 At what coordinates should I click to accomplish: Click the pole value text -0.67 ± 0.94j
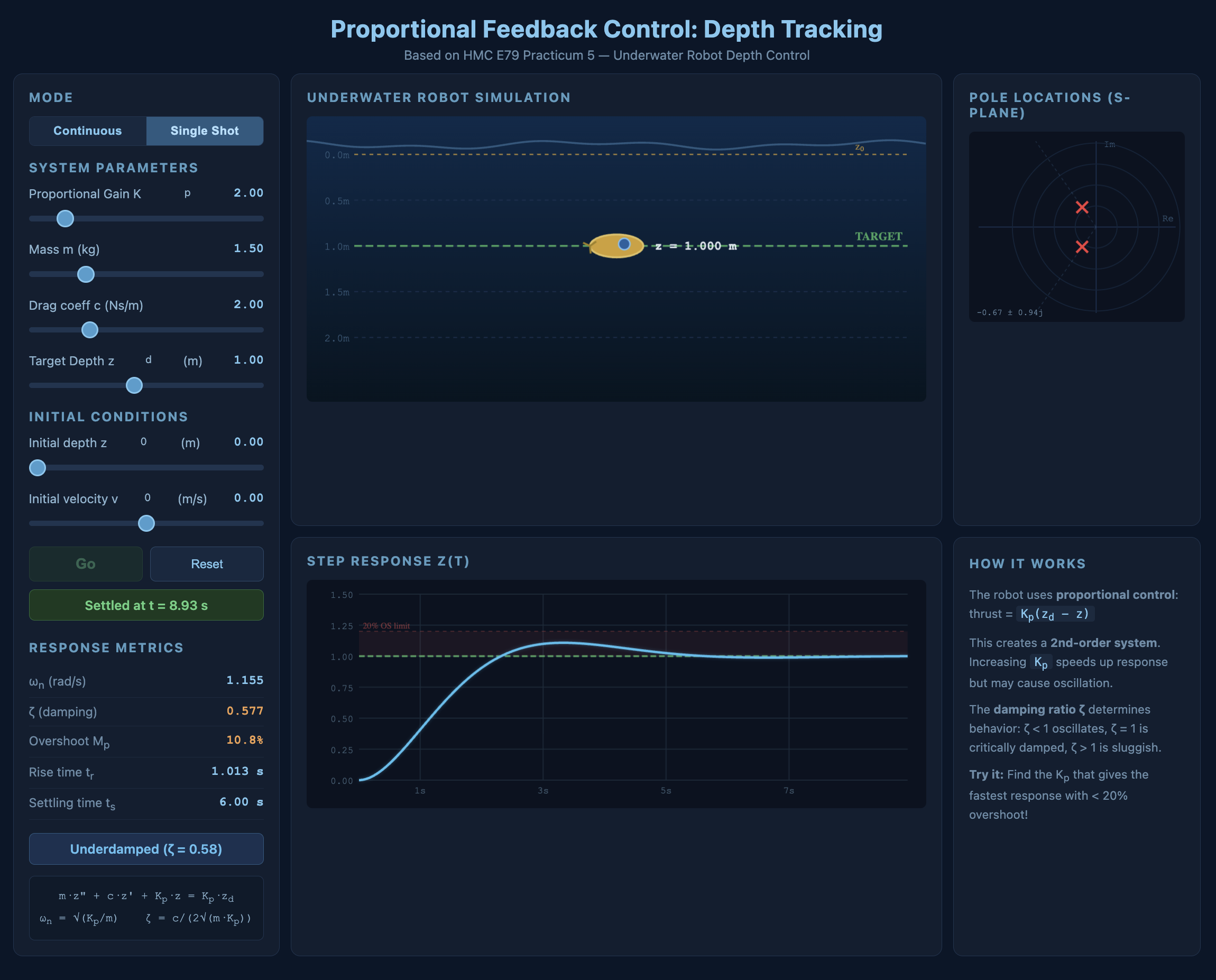(x=1010, y=312)
